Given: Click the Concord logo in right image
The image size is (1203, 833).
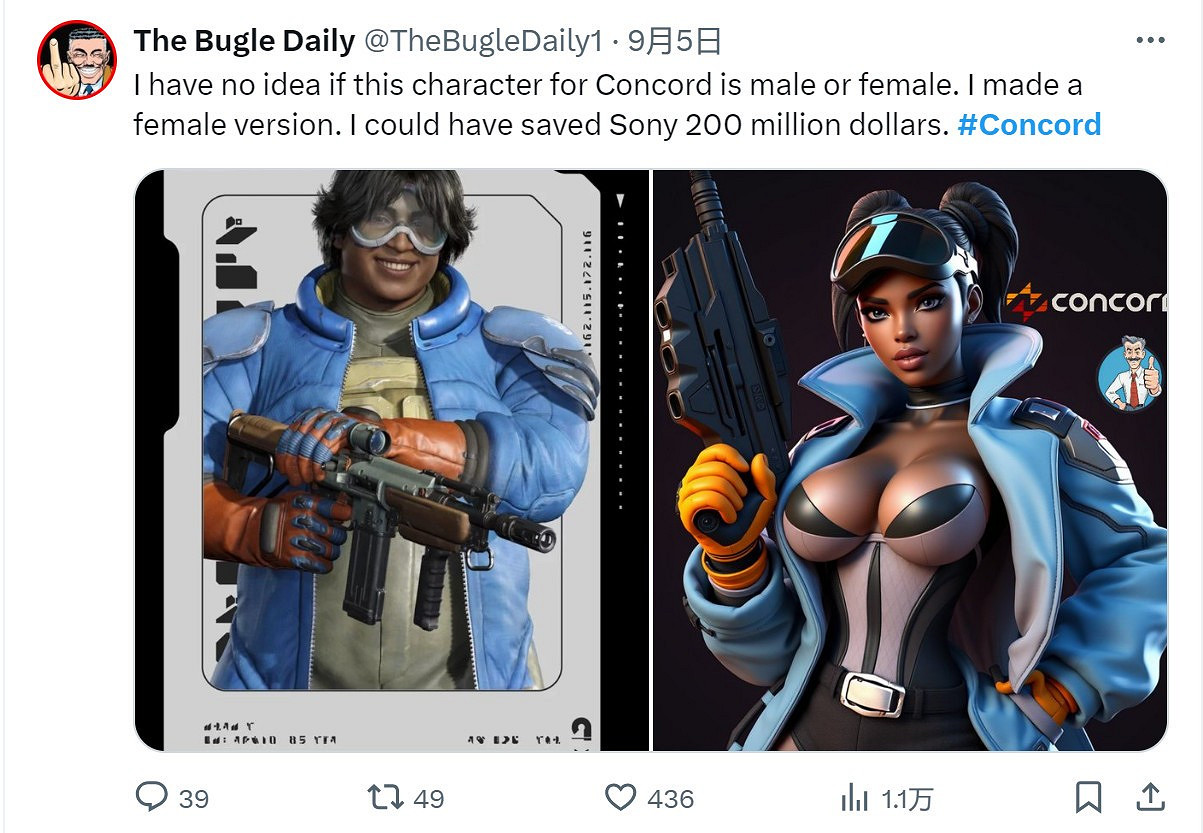Looking at the screenshot, I should [1086, 300].
